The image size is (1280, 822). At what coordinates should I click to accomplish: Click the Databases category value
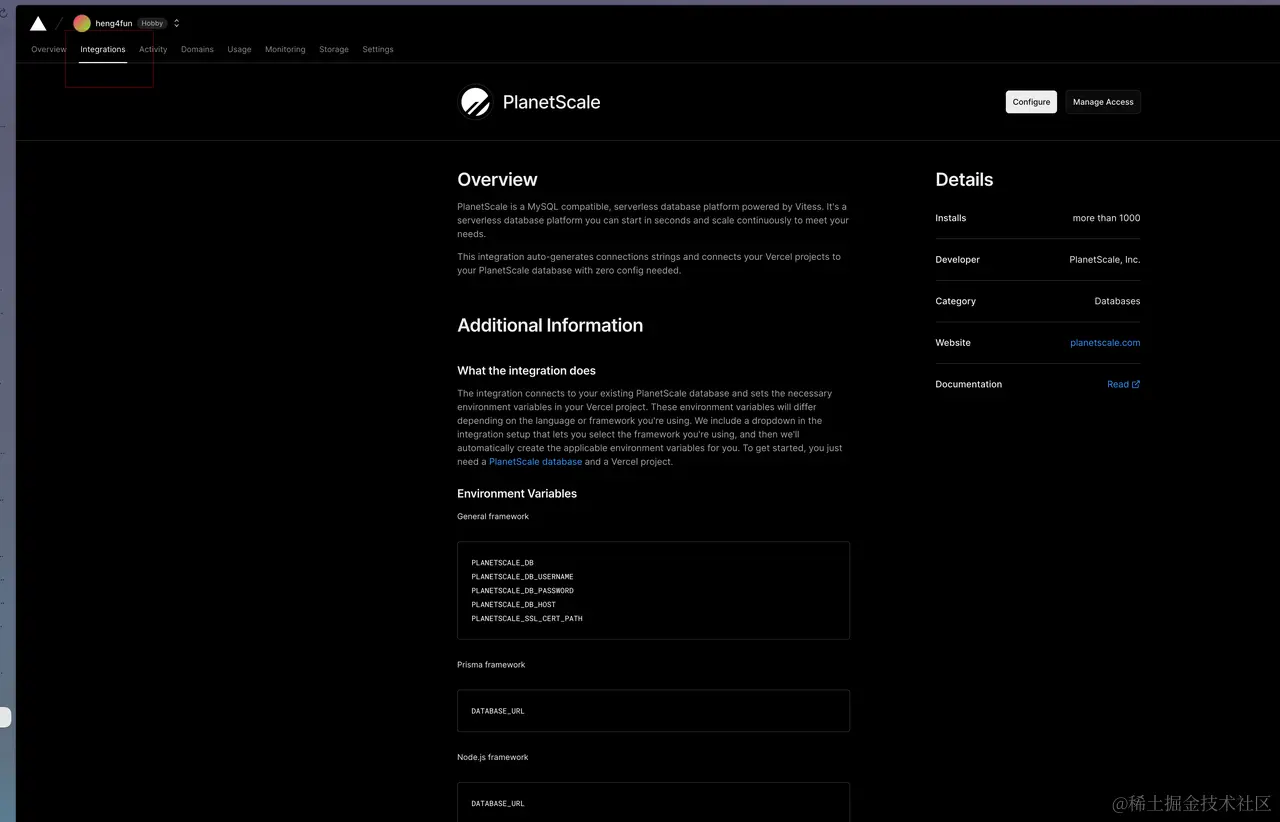(x=1117, y=301)
